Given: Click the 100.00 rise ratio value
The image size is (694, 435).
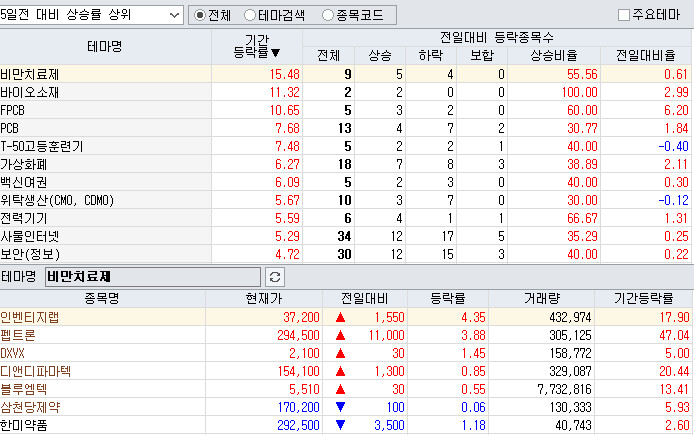Looking at the screenshot, I should coord(579,92).
